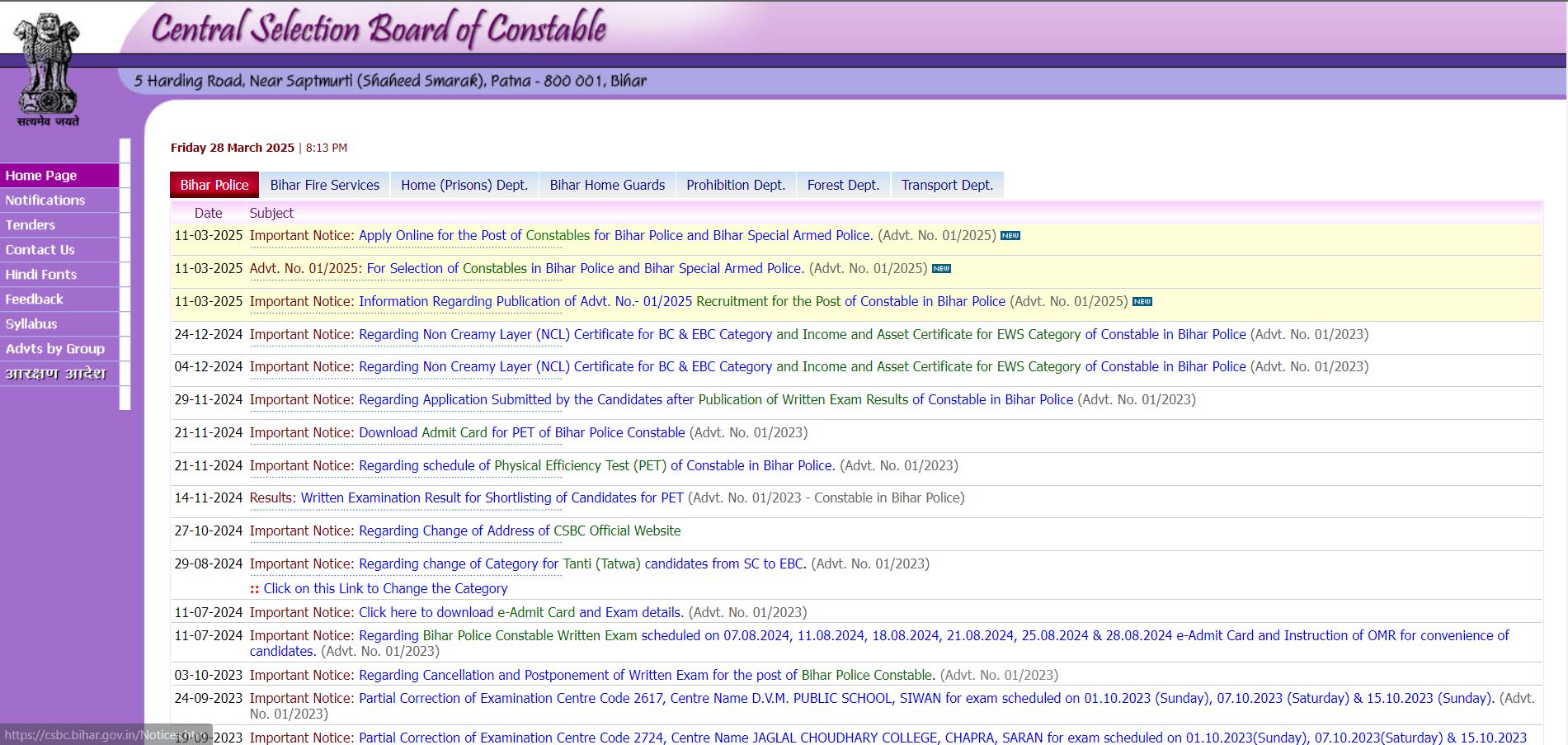This screenshot has height=745, width=1568.
Task: Click date cell 29-08-2024
Action: tap(209, 563)
